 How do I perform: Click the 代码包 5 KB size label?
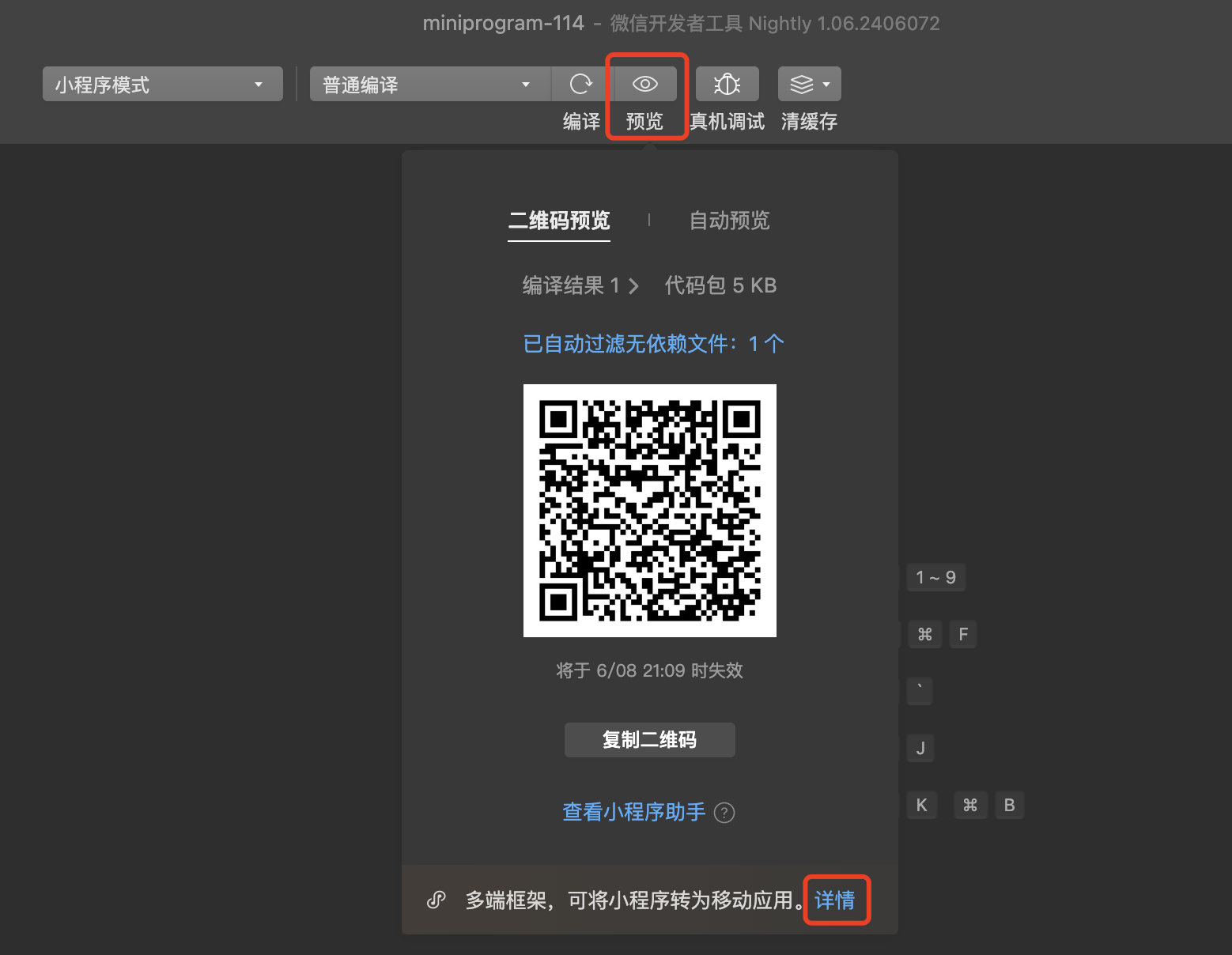pos(720,285)
